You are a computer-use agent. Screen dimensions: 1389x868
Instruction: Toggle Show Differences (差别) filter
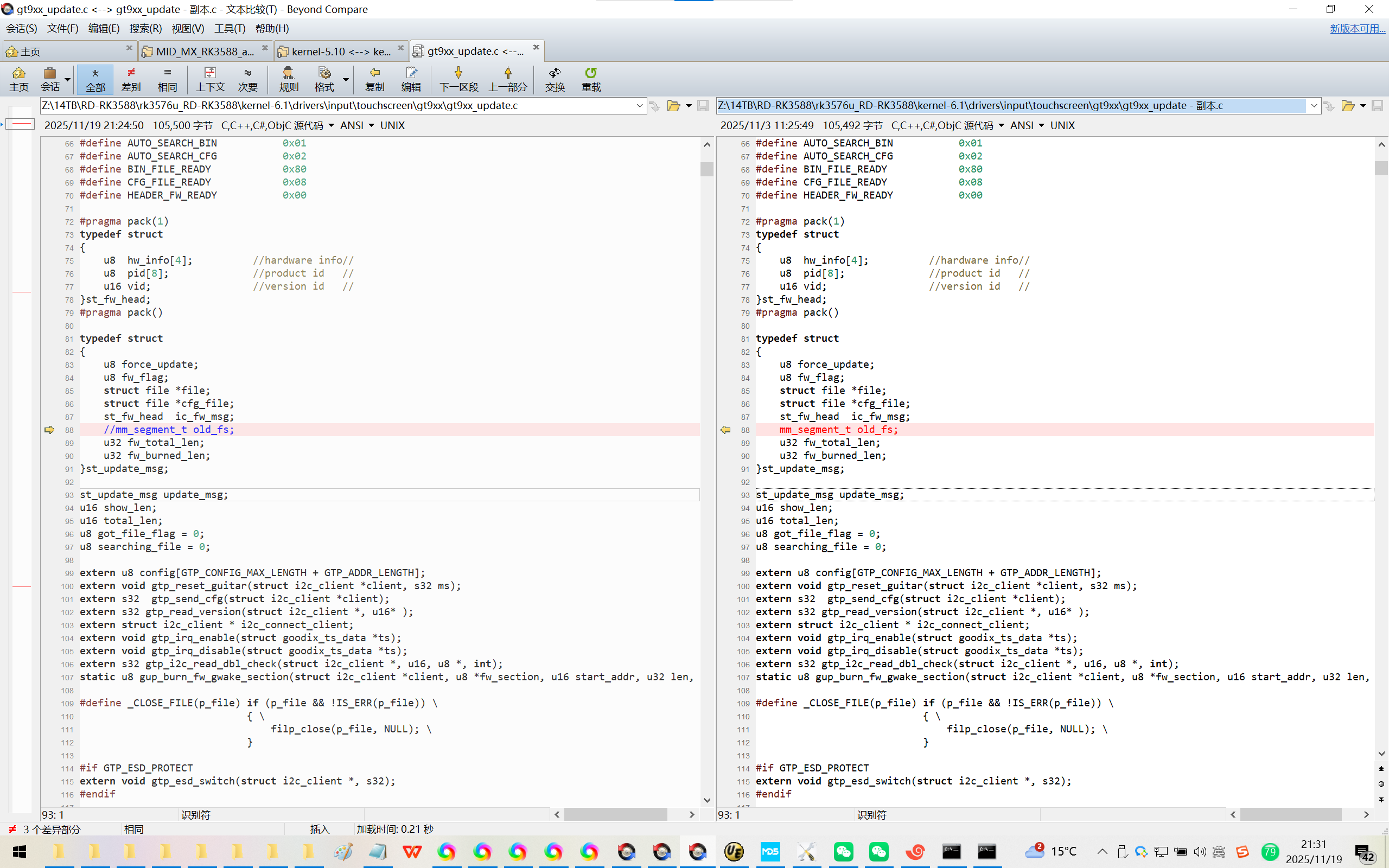tap(131, 79)
